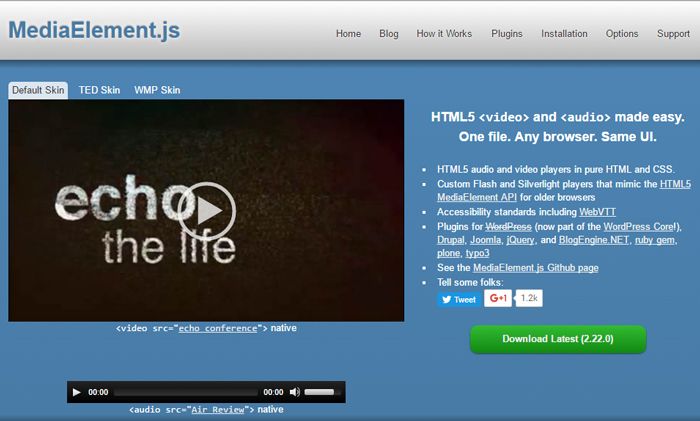Navigate to the Installation section
This screenshot has height=421, width=700.
[564, 33]
